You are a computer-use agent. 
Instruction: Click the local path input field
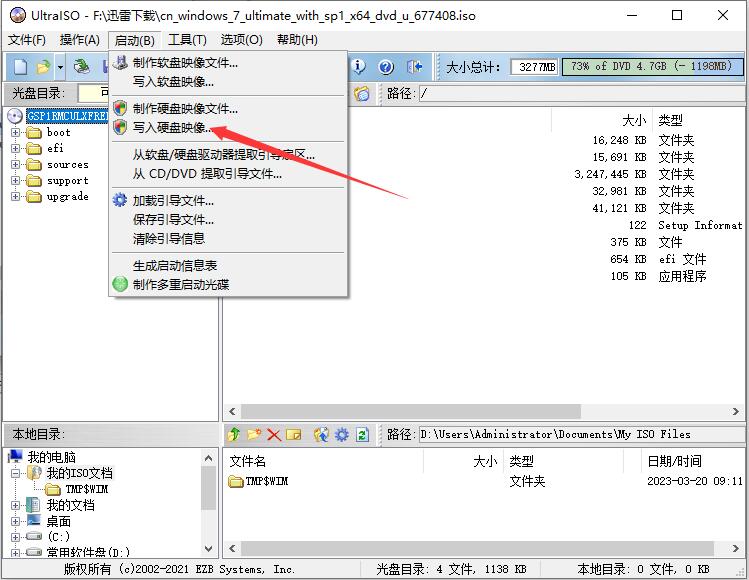pyautogui.click(x=582, y=434)
